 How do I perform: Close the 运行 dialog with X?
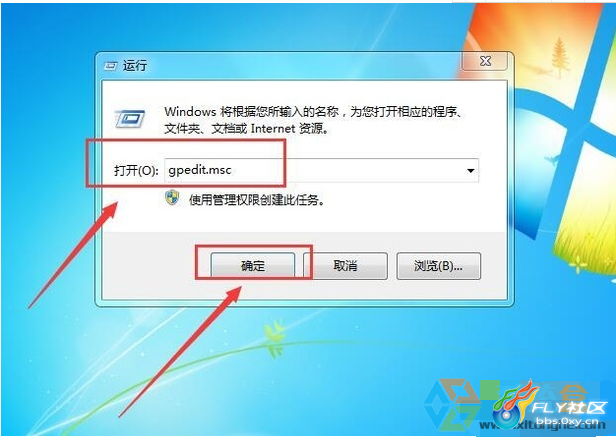485,61
